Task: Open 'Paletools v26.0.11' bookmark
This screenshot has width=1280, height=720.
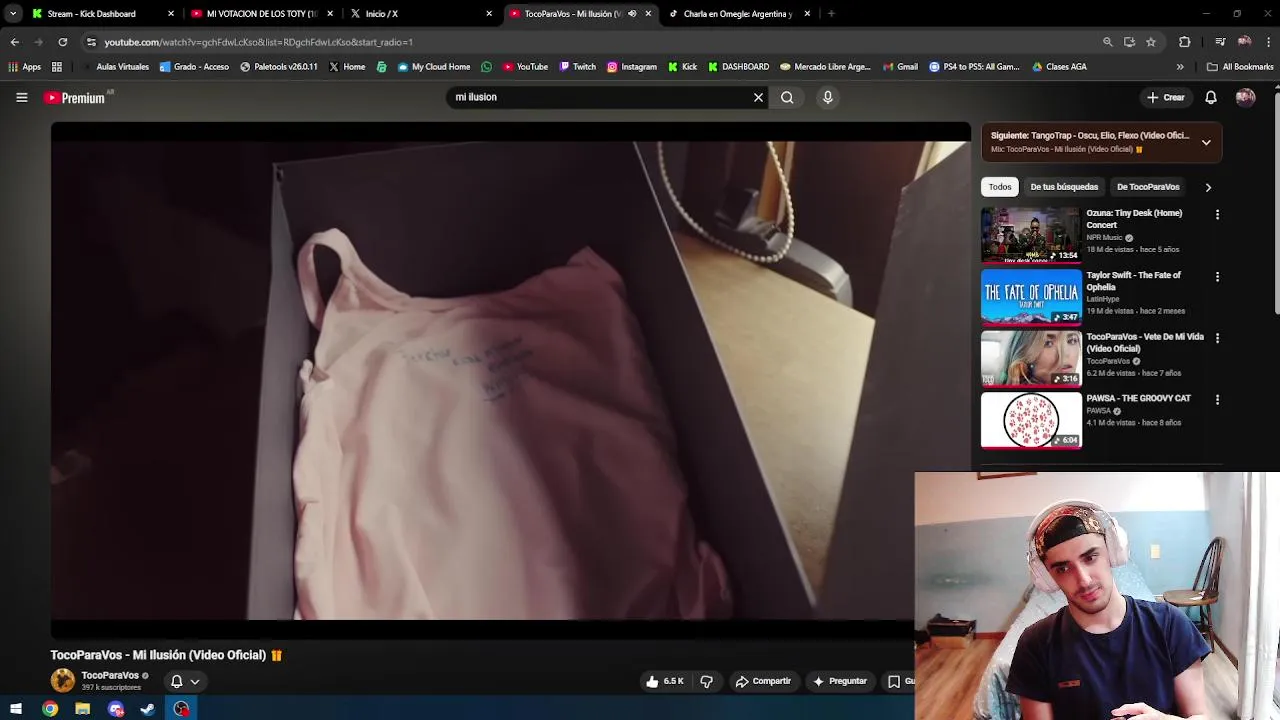Action: (279, 67)
